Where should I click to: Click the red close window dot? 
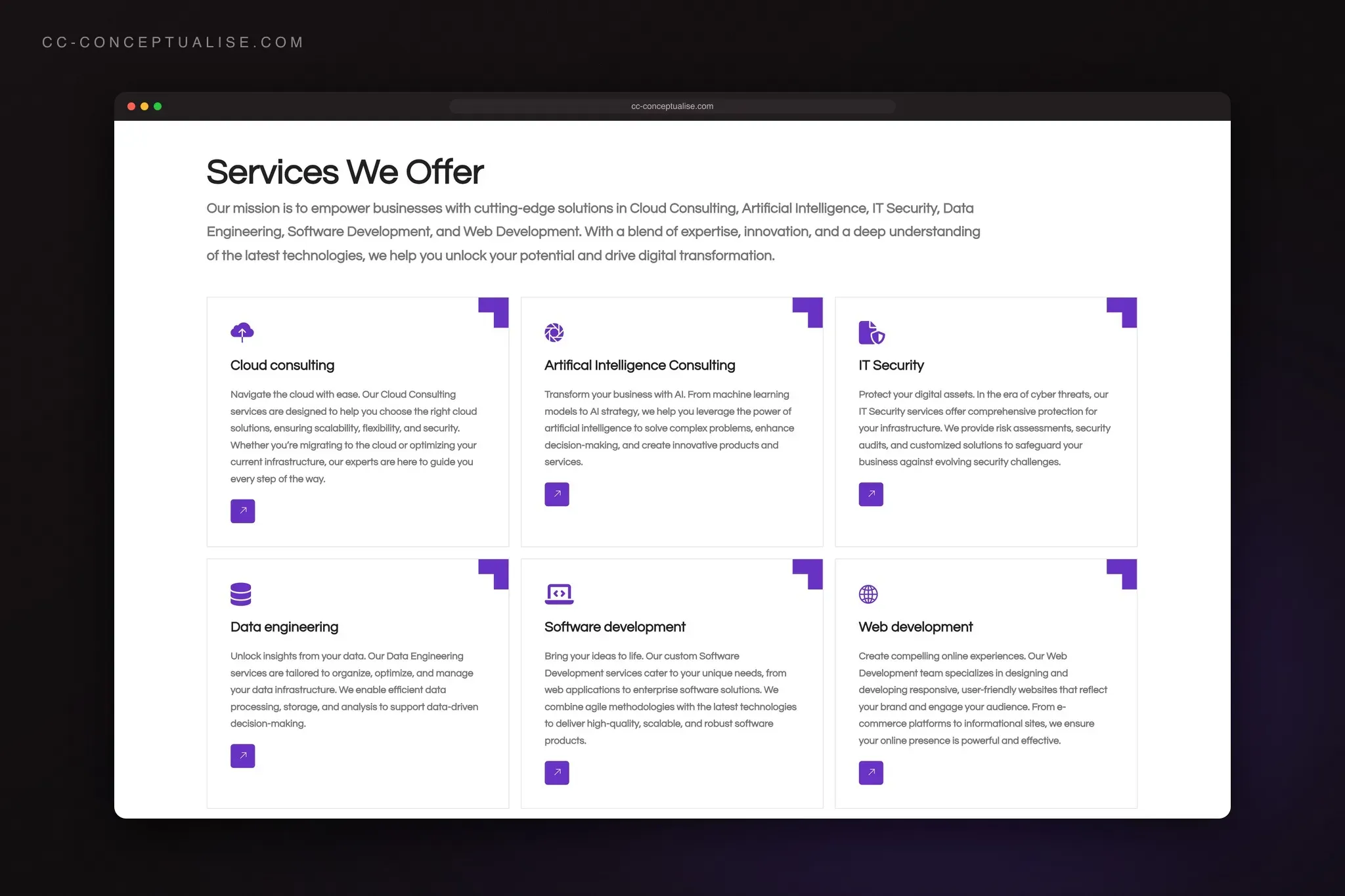131,106
